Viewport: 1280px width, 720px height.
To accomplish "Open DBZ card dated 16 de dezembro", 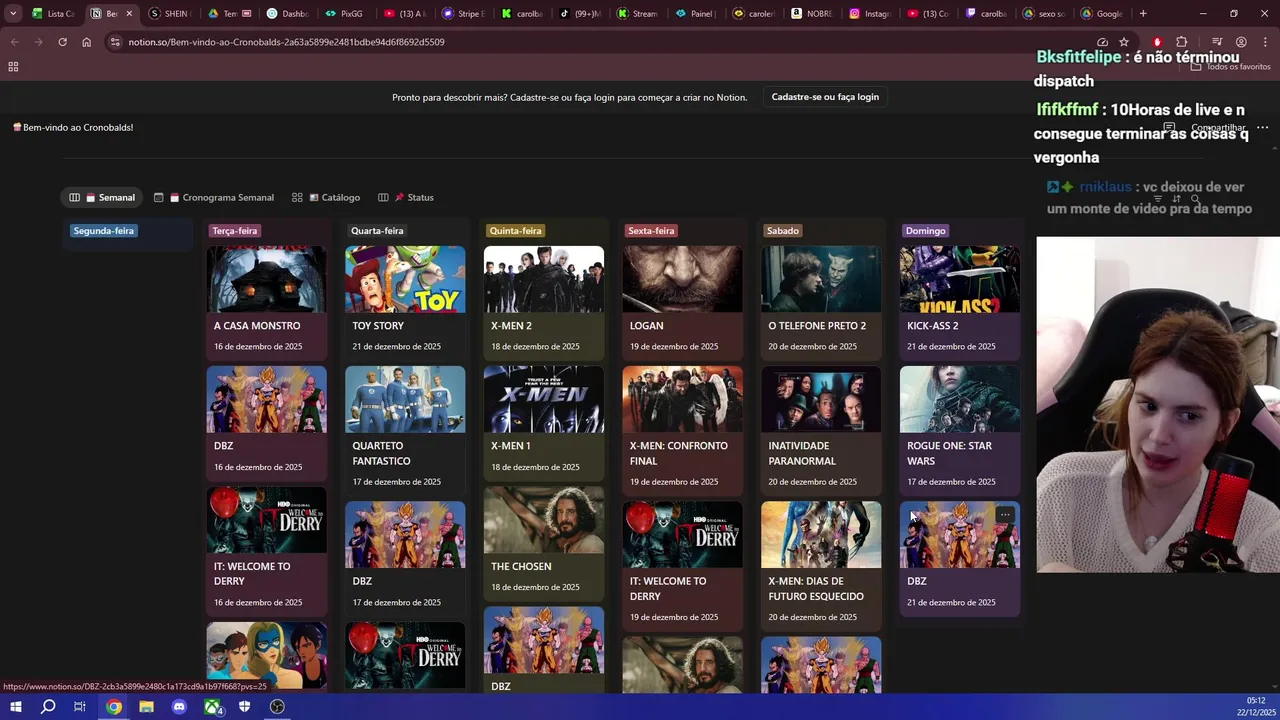I will pos(266,423).
